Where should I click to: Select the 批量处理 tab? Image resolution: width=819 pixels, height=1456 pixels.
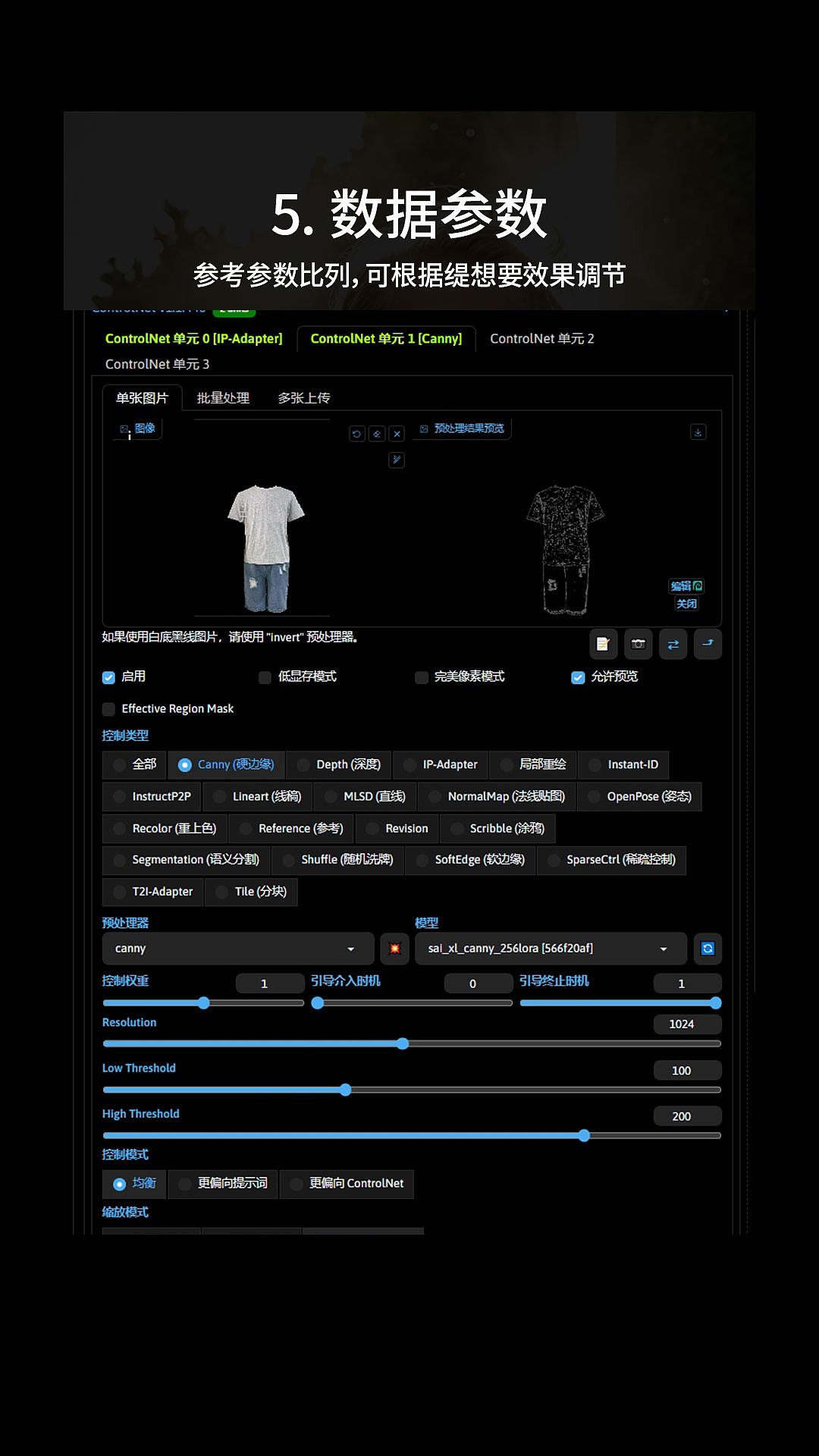(x=223, y=398)
